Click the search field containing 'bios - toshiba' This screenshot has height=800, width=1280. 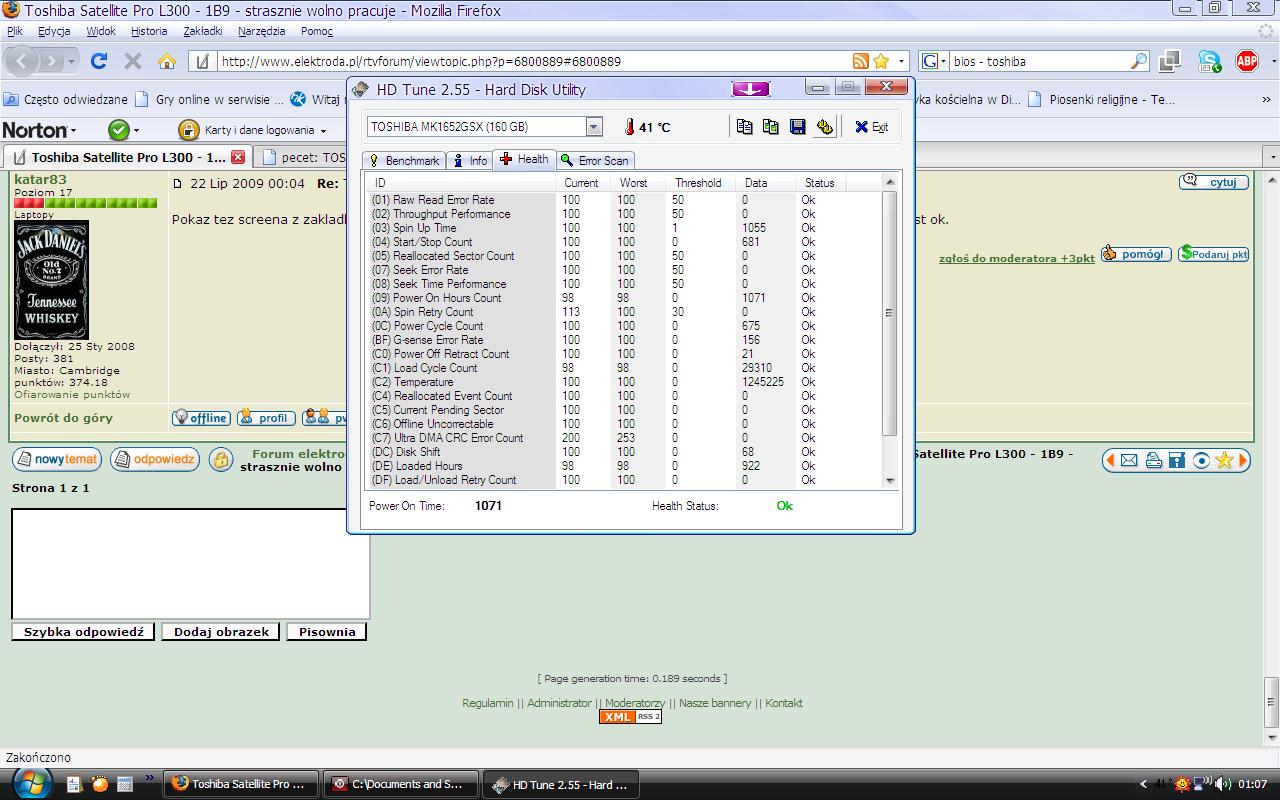[x=1038, y=61]
